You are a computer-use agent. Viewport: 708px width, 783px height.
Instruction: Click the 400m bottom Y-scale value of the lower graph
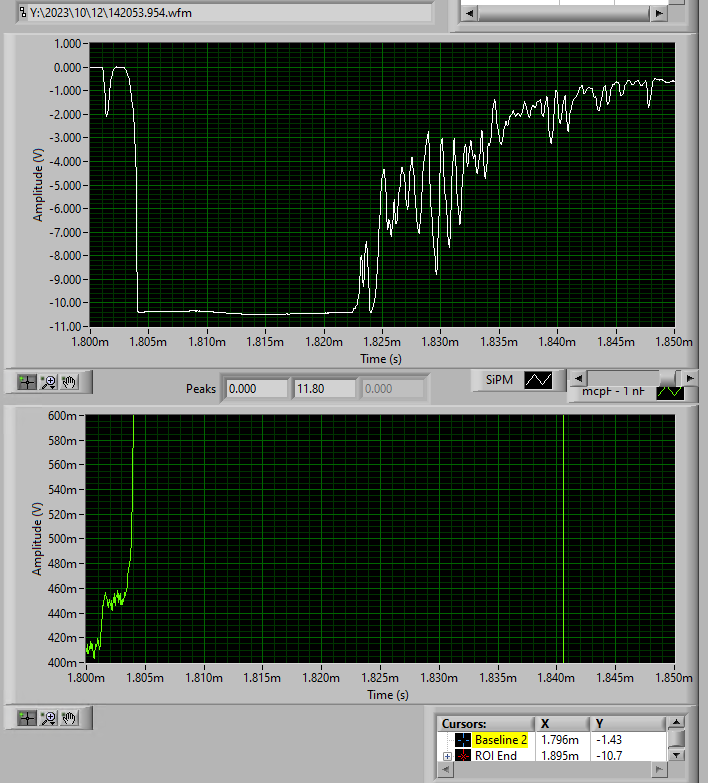(62, 663)
